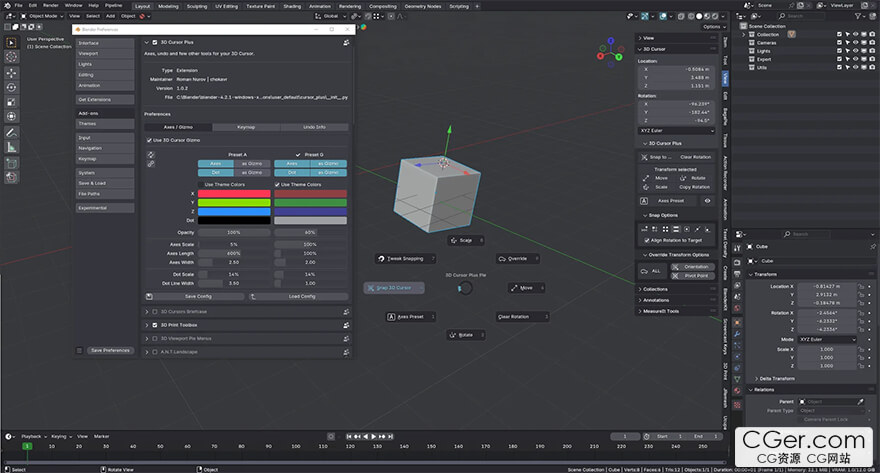Expand the Collection tree item
The image size is (880, 473).
(744, 35)
